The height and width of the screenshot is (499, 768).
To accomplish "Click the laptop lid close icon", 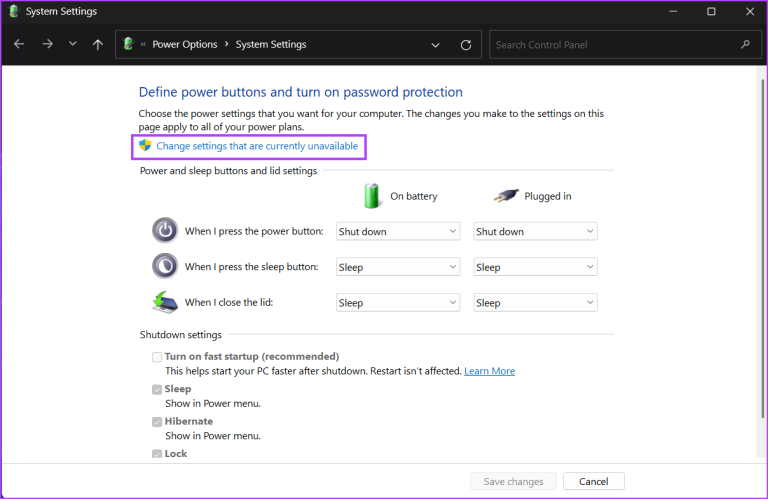I will 164,302.
